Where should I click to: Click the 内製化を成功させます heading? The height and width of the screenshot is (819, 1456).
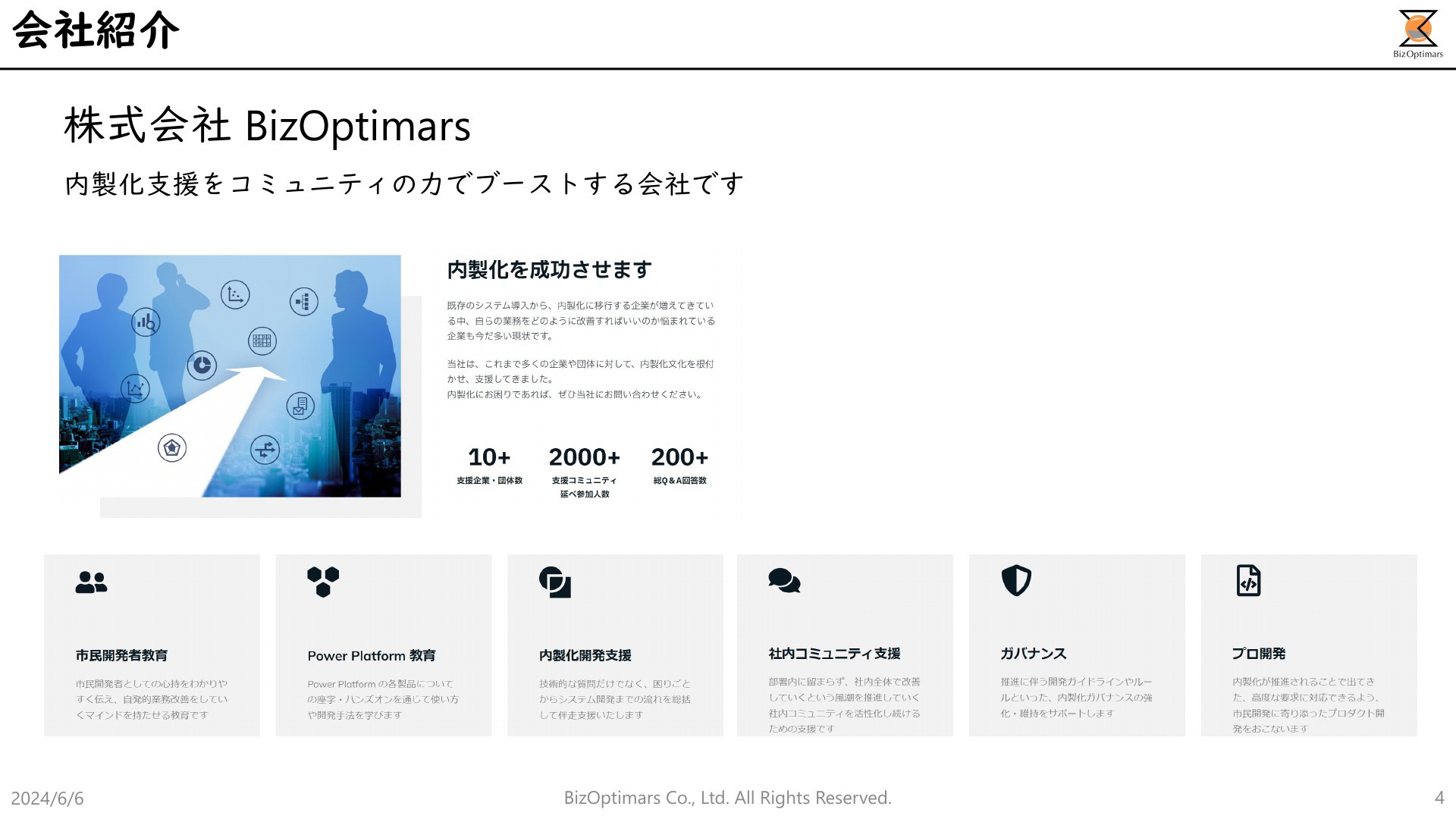pyautogui.click(x=549, y=270)
